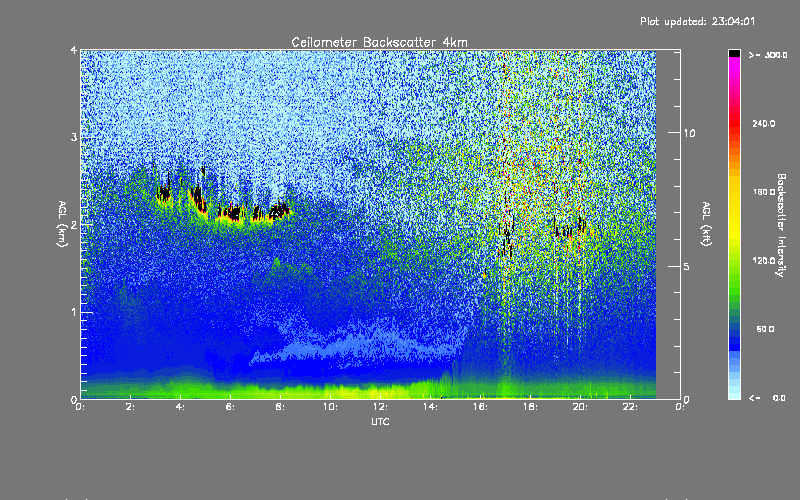This screenshot has width=800, height=500.
Task: Click the "4" tick on the km axis
Action: click(x=73, y=51)
